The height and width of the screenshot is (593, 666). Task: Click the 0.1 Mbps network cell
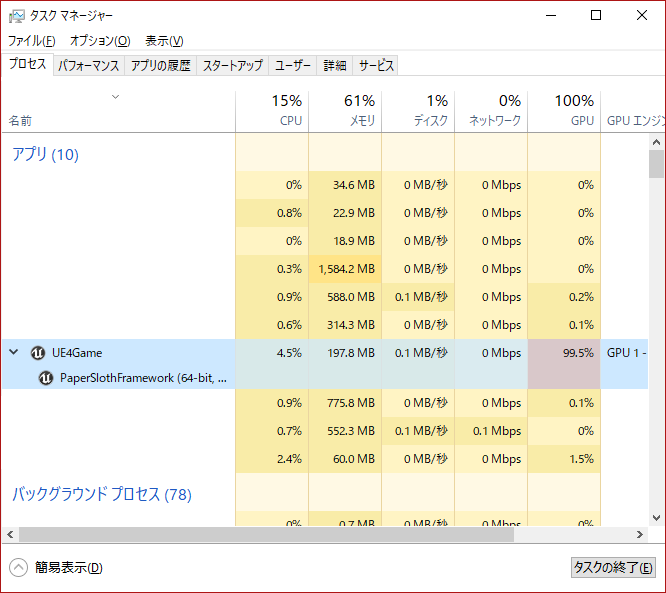point(491,431)
